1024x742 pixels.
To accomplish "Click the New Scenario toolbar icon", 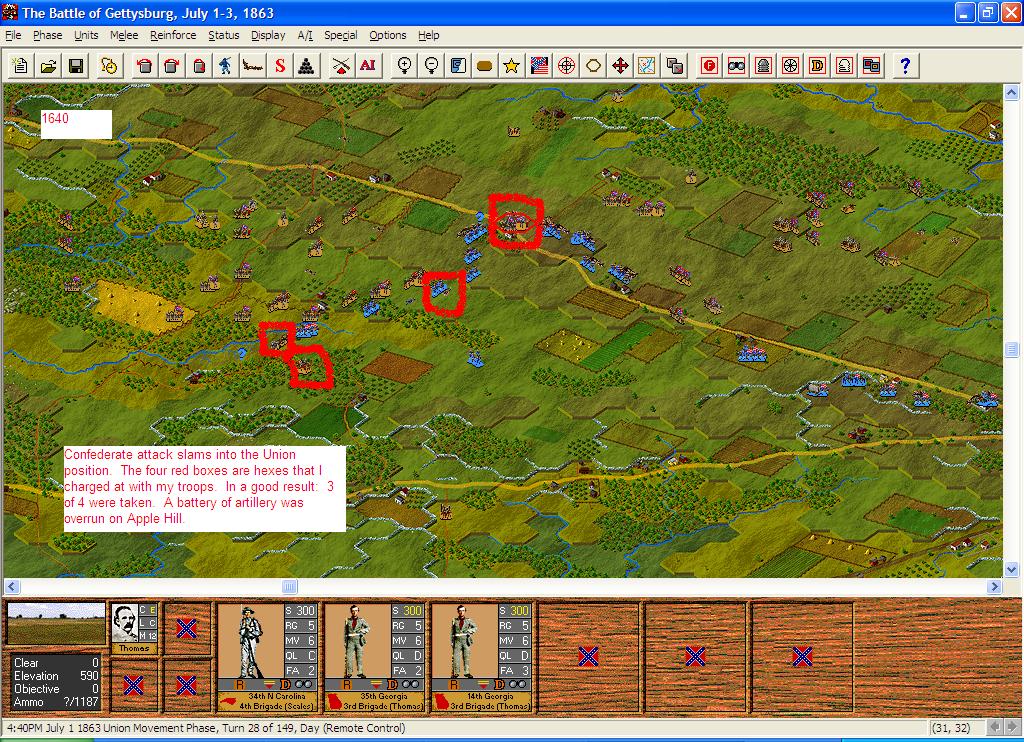I will pos(20,65).
